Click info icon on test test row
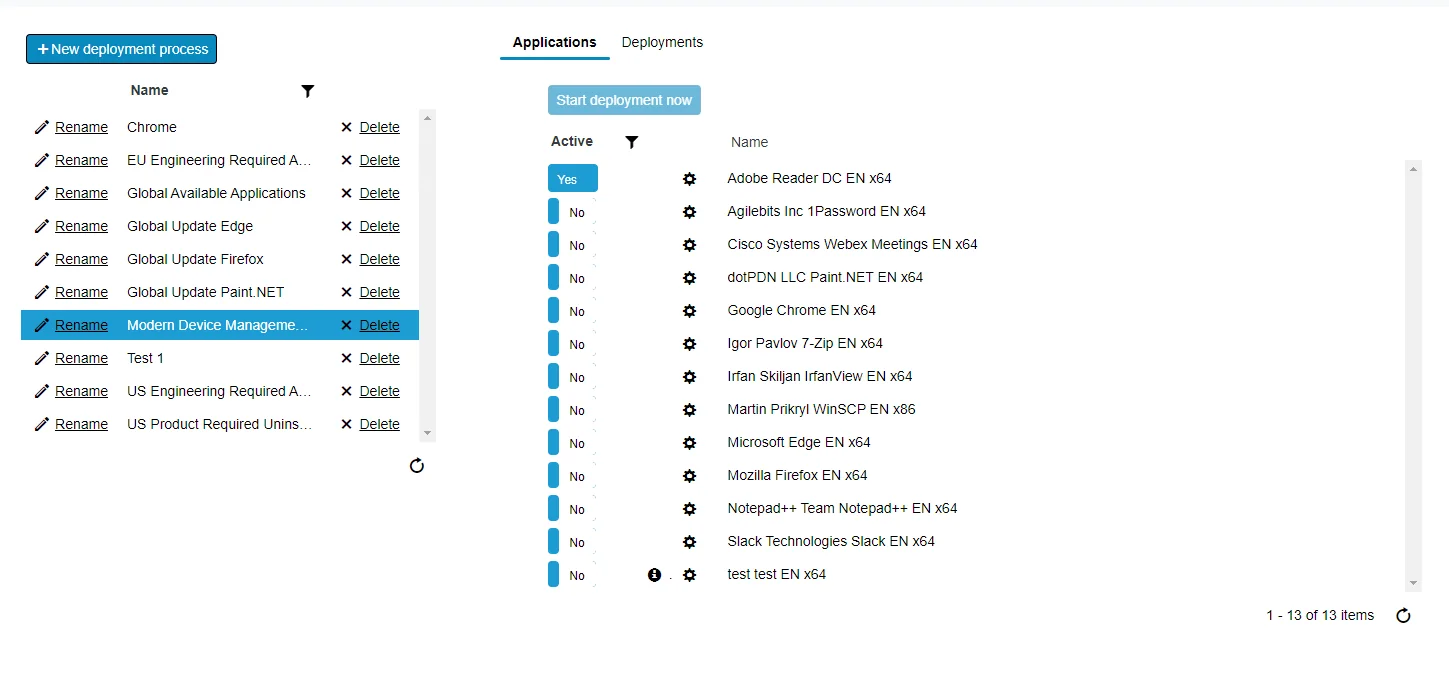The width and height of the screenshot is (1449, 674). click(x=654, y=575)
